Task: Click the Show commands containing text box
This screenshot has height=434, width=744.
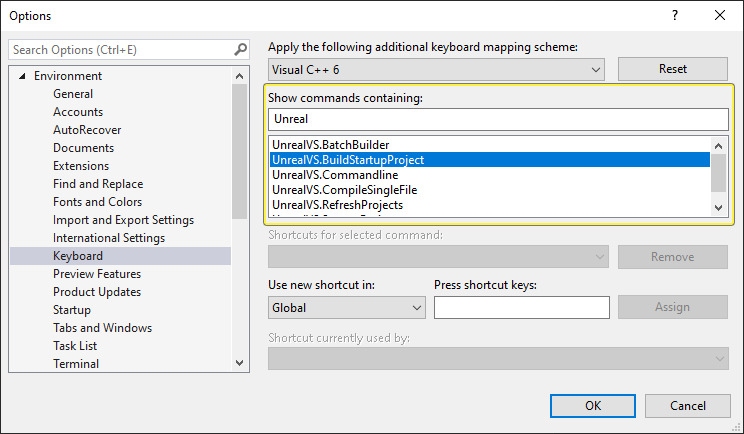Action: click(498, 119)
